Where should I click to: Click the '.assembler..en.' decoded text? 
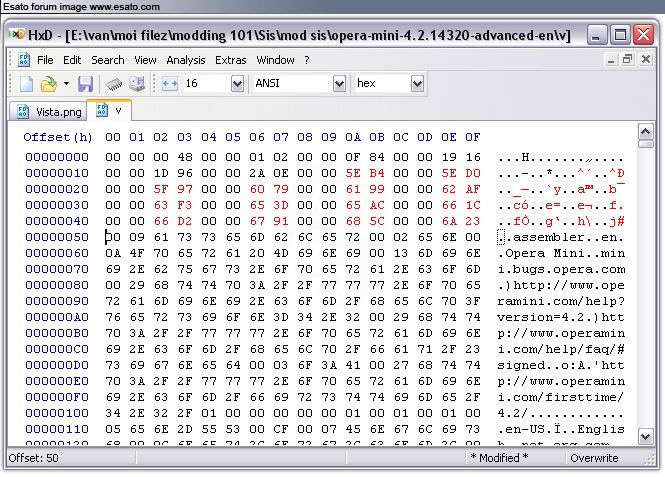(x=561, y=237)
